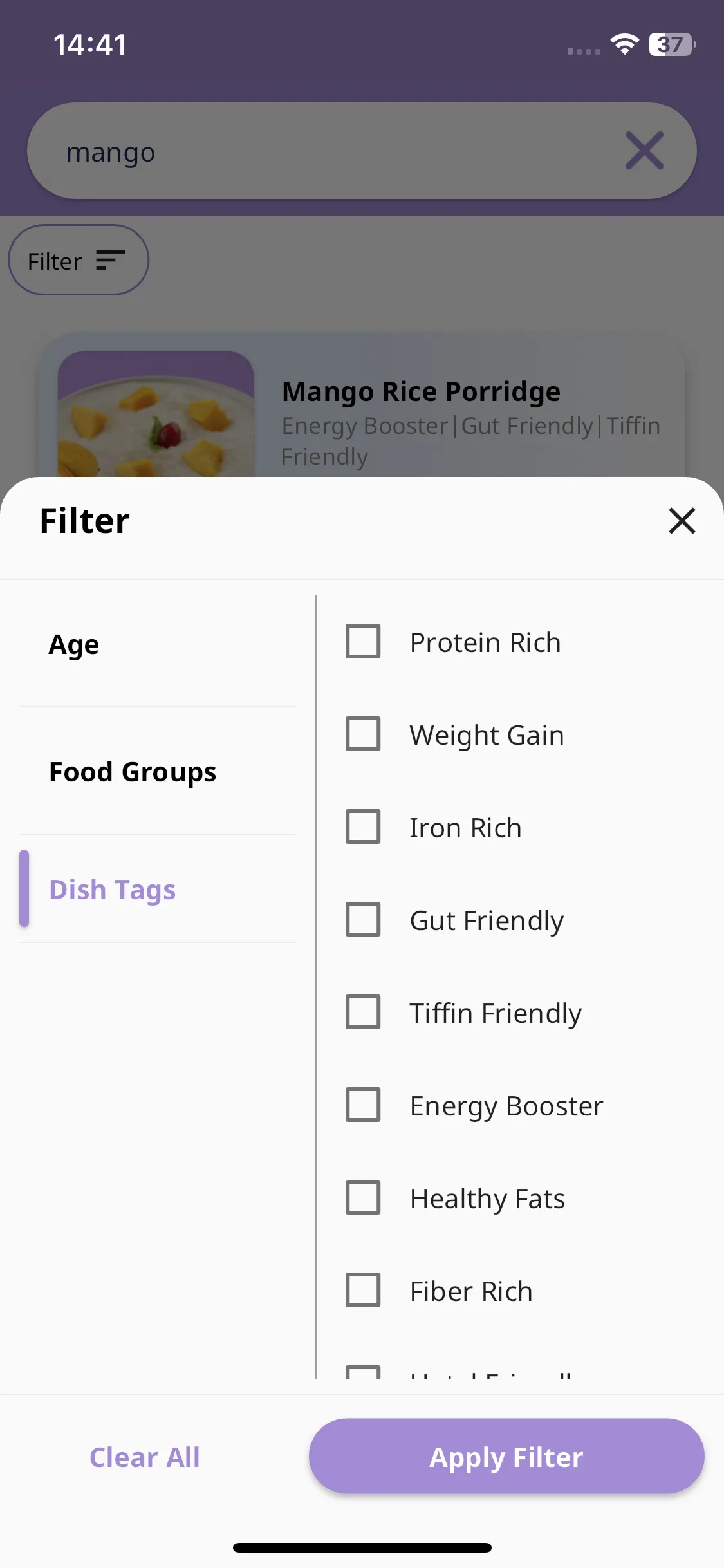Screen dimensions: 724x1568
Task: Close the Filter panel with X
Action: pyautogui.click(x=682, y=521)
